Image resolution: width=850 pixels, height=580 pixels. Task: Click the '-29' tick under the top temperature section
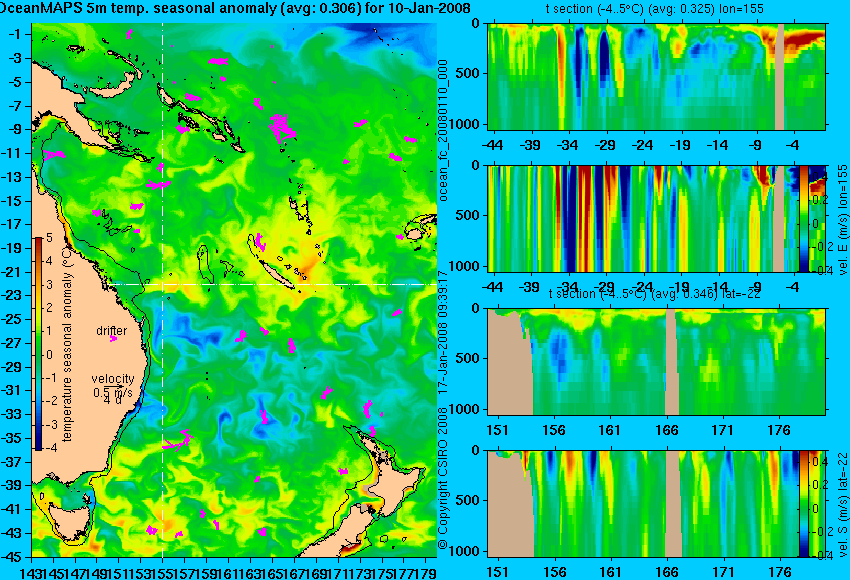(605, 145)
